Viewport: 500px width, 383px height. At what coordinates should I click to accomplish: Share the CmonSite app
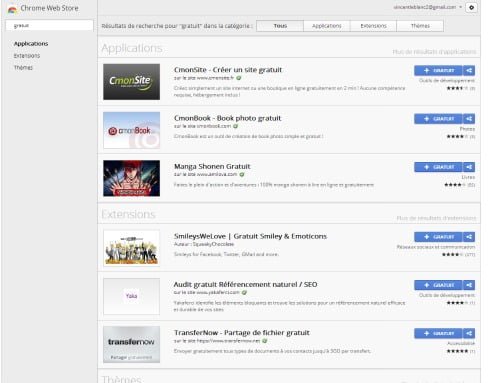[469, 70]
